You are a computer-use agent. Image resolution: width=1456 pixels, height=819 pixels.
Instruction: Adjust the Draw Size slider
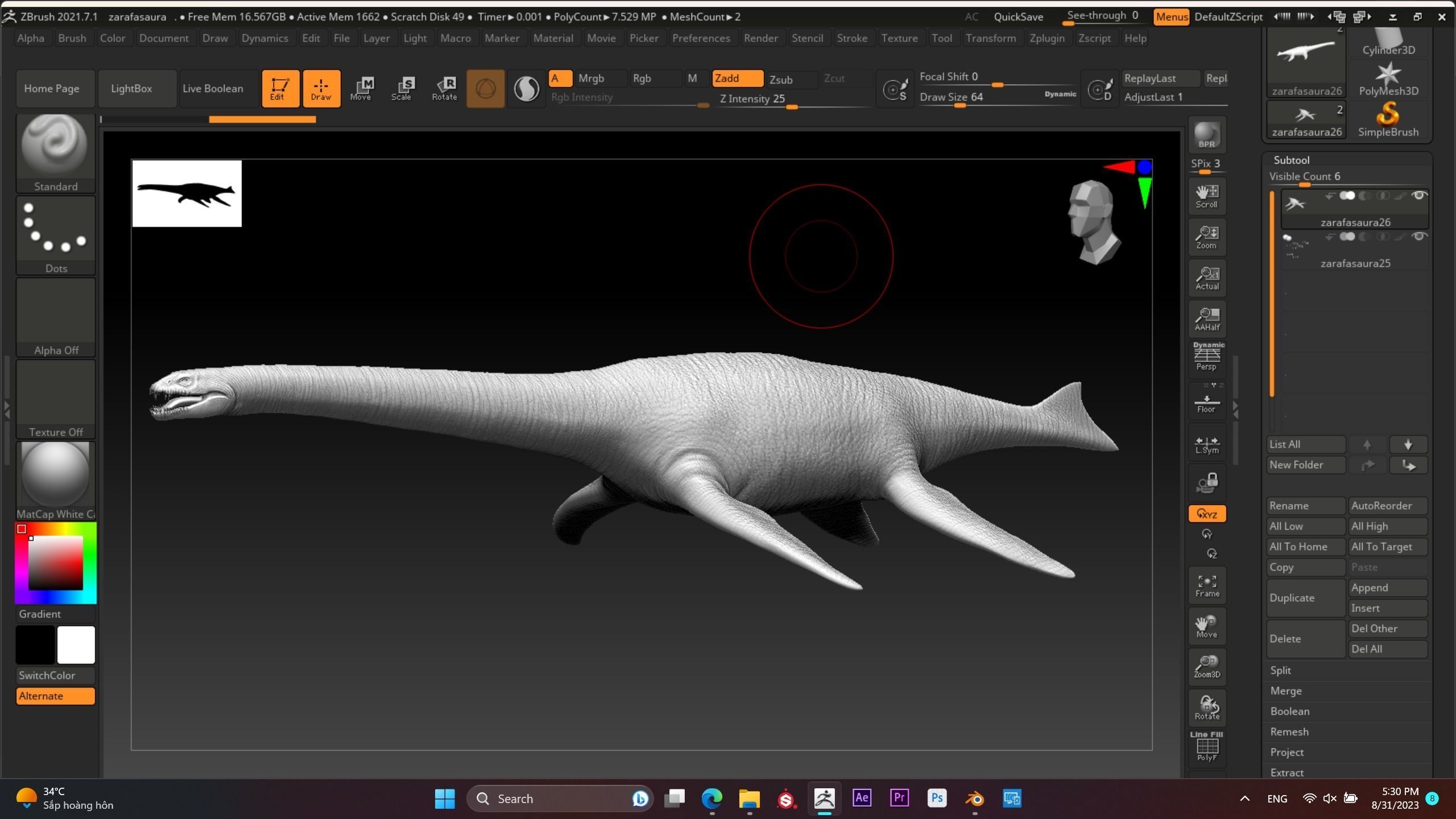click(998, 97)
